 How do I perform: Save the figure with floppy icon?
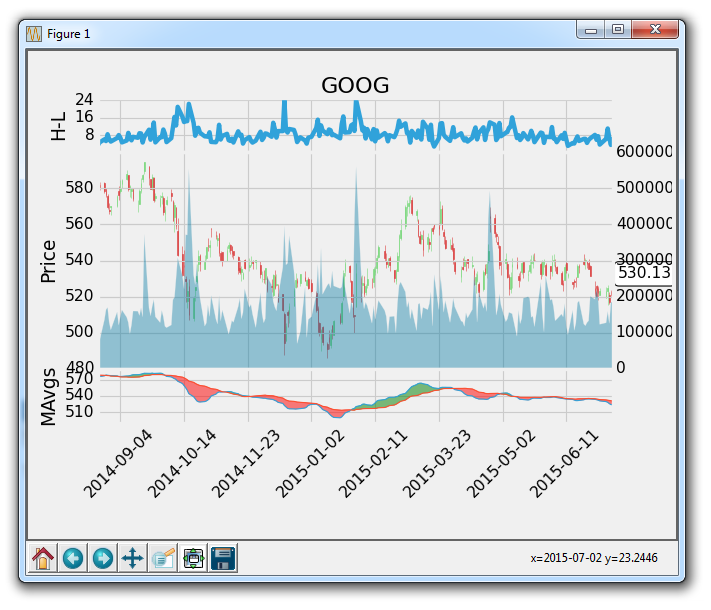tap(222, 557)
